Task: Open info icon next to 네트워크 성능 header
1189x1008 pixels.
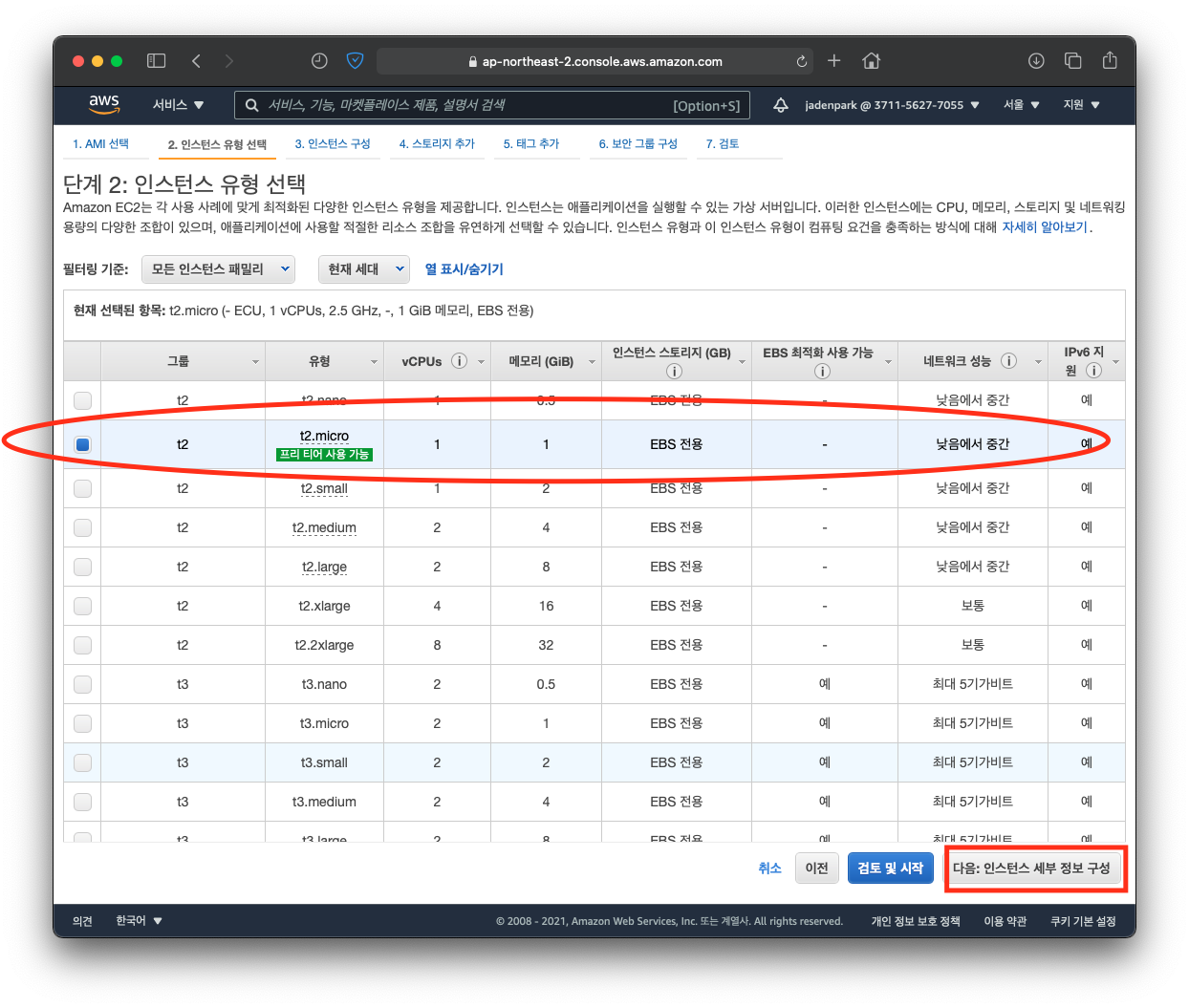Action: (x=1008, y=361)
